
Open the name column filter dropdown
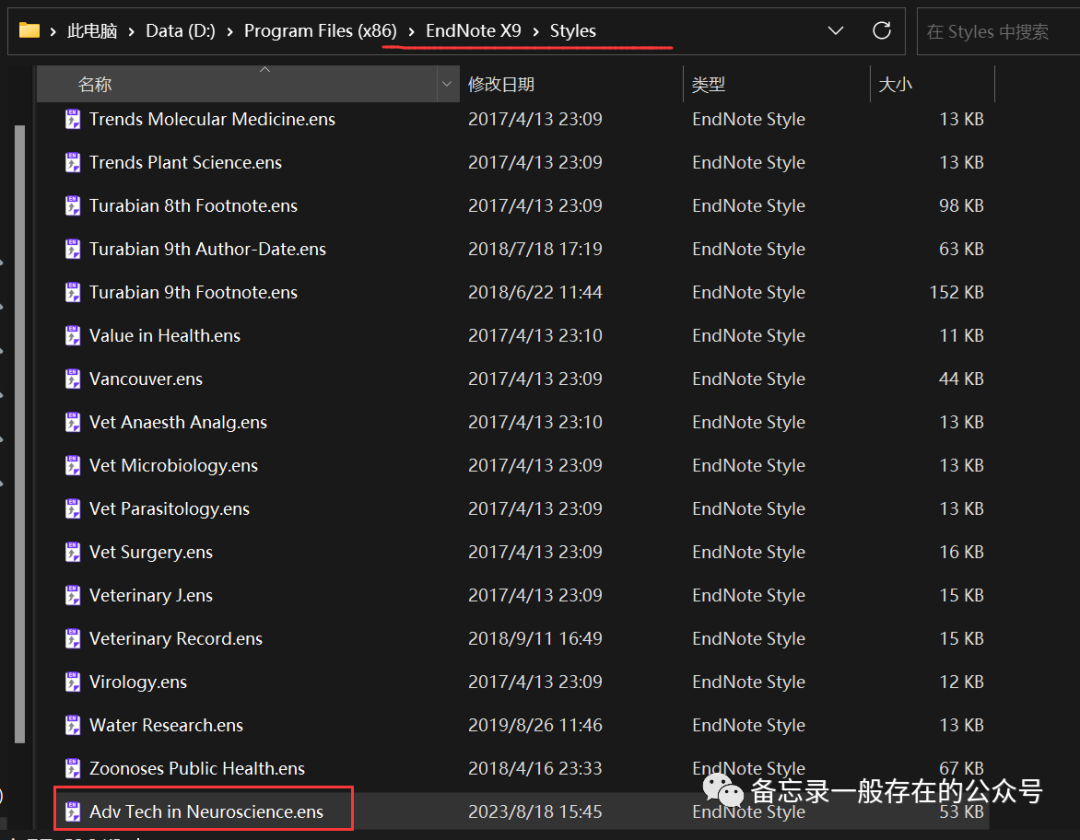pos(447,84)
